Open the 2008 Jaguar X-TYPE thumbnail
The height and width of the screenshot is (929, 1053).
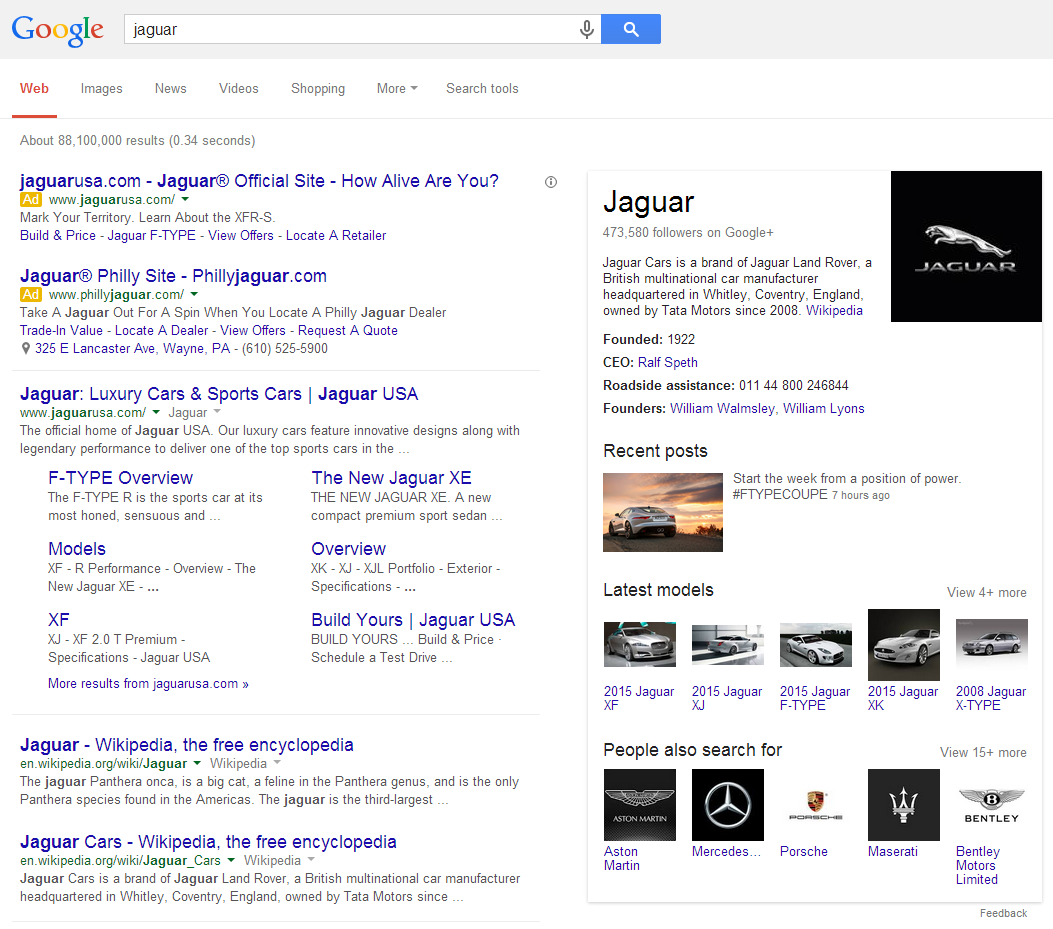(x=991, y=645)
